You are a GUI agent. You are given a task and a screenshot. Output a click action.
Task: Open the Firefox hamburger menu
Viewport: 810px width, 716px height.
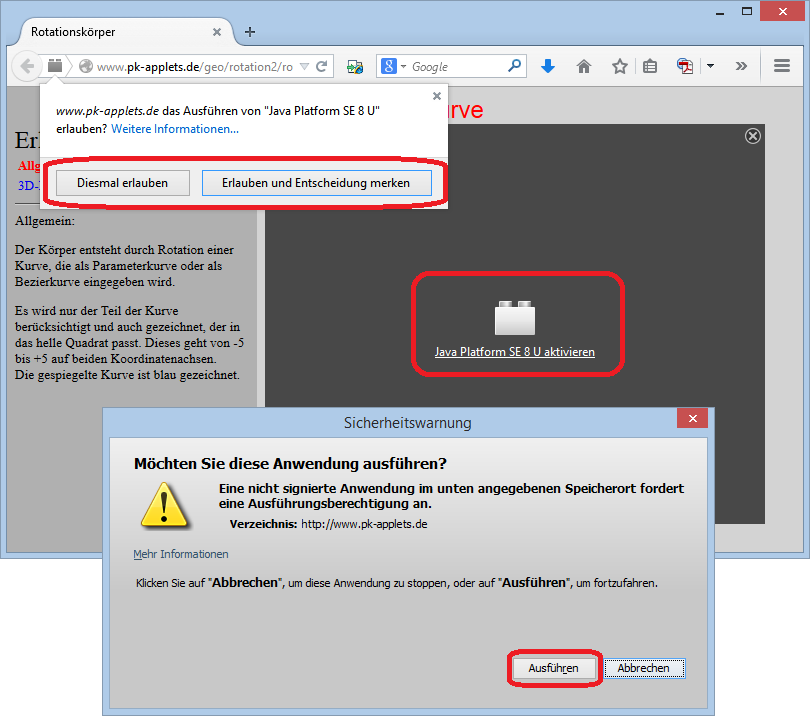[x=782, y=67]
